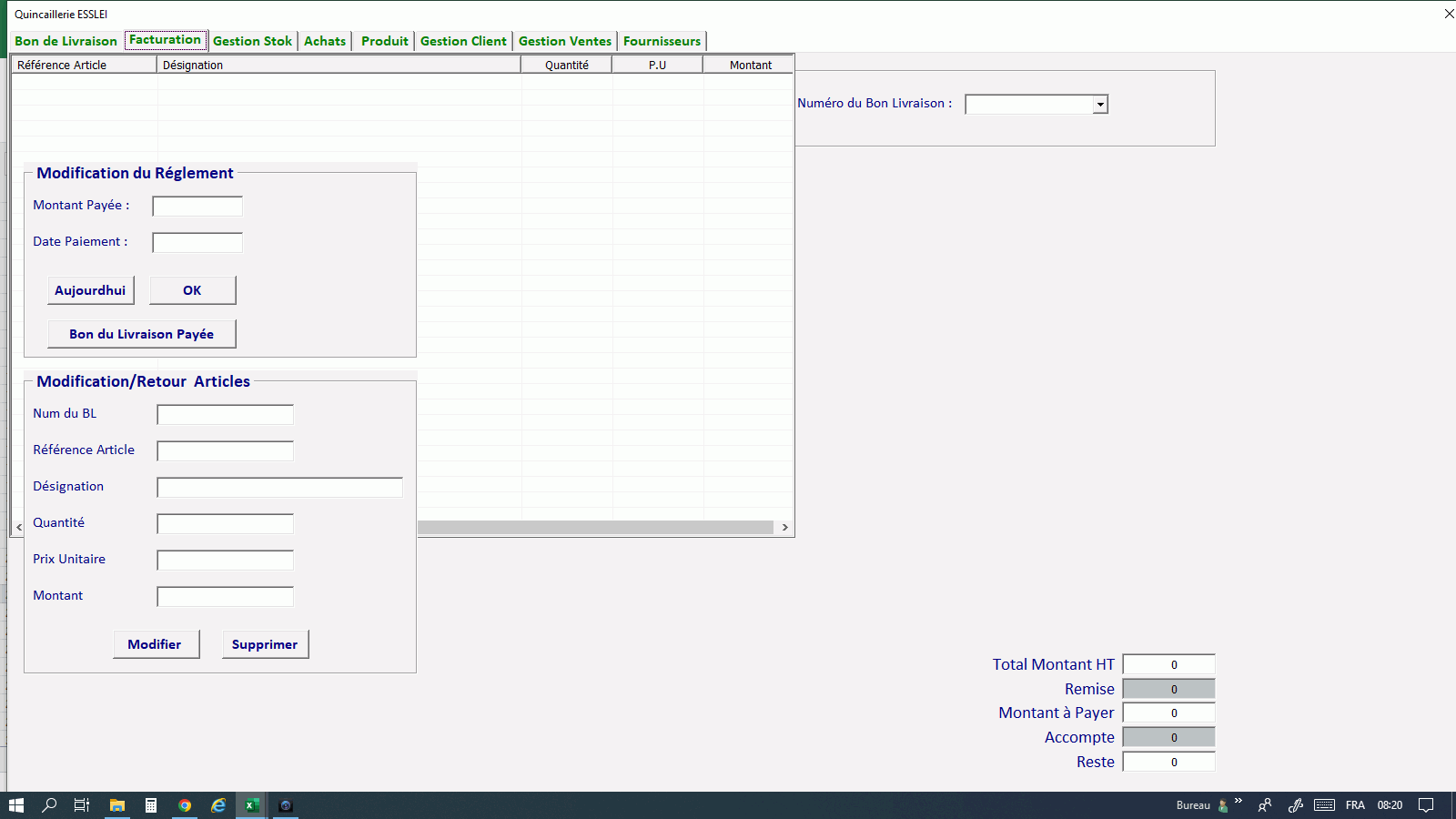Screen dimensions: 1456x819
Task: Launch Google Chrome from the taskbar
Action: [185, 805]
